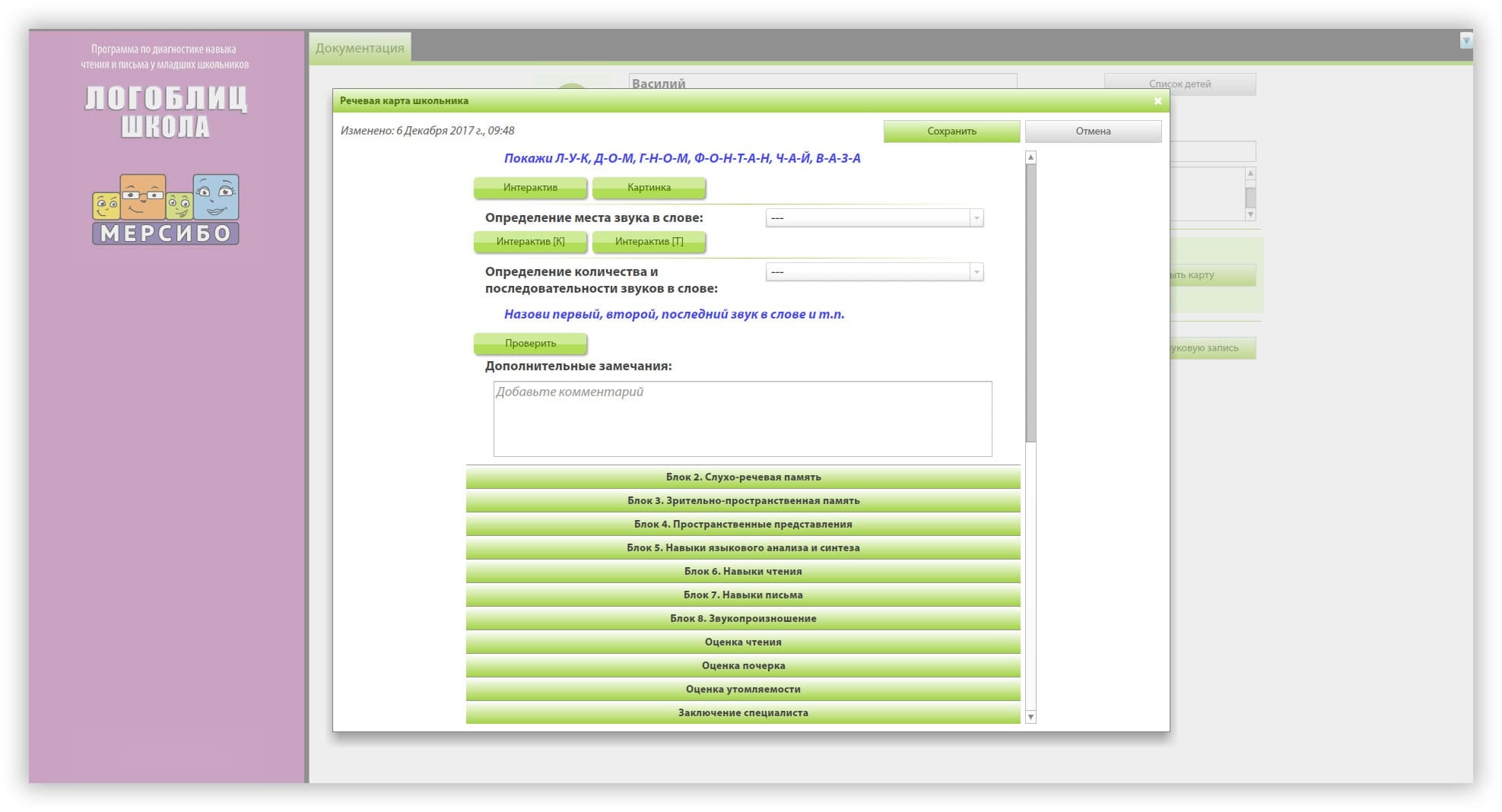Screen dimensions: 1502x812
Task: Click the Мерсибо logo with cartoon faces
Action: click(x=166, y=209)
